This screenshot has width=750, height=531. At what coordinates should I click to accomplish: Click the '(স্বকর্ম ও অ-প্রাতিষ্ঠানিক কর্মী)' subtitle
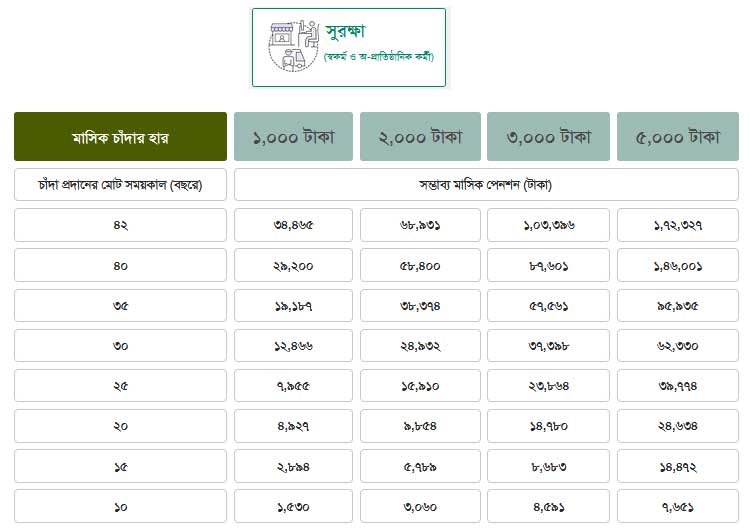click(378, 57)
